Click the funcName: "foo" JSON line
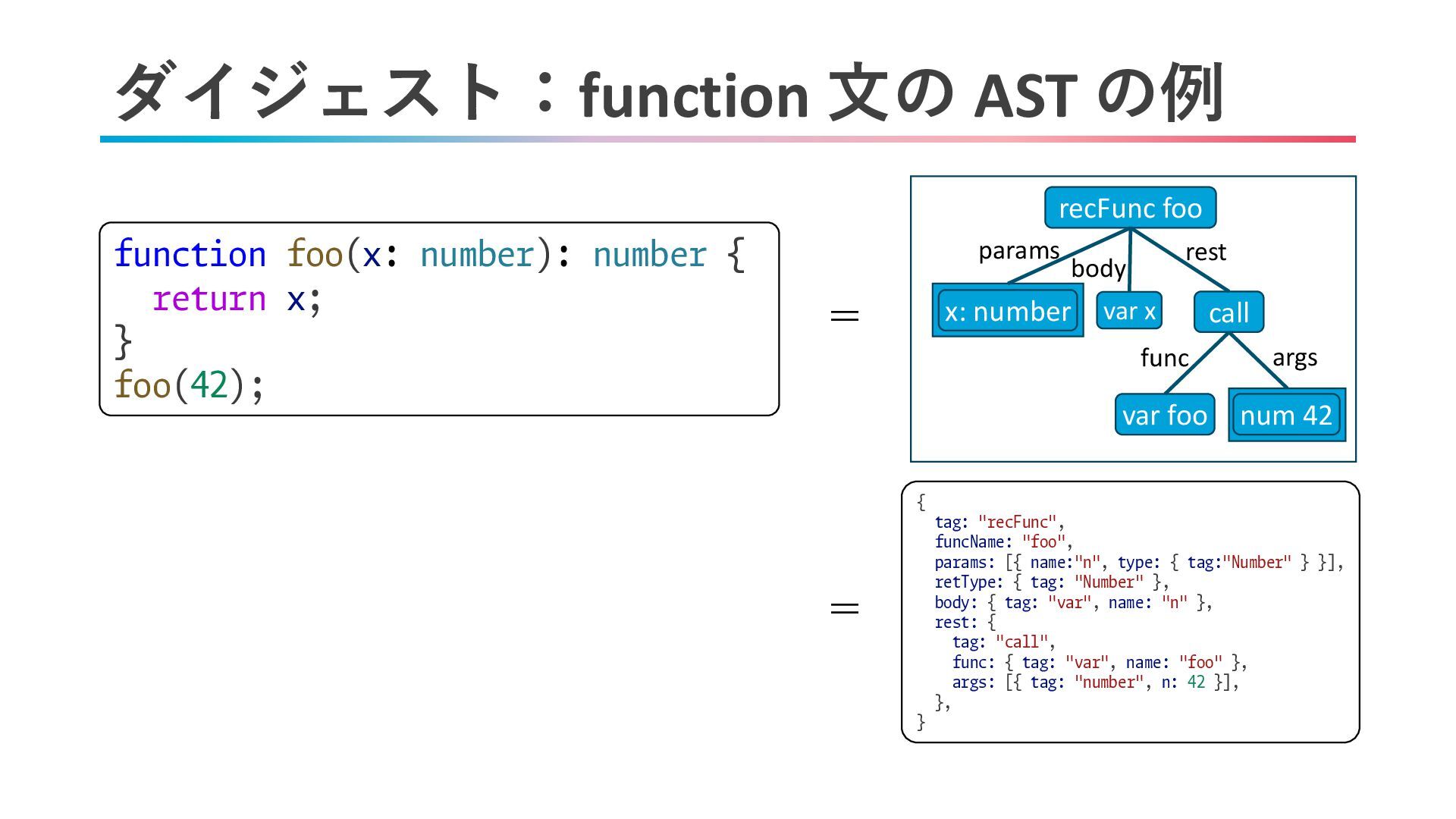Image resolution: width=1456 pixels, height=819 pixels. [1003, 541]
